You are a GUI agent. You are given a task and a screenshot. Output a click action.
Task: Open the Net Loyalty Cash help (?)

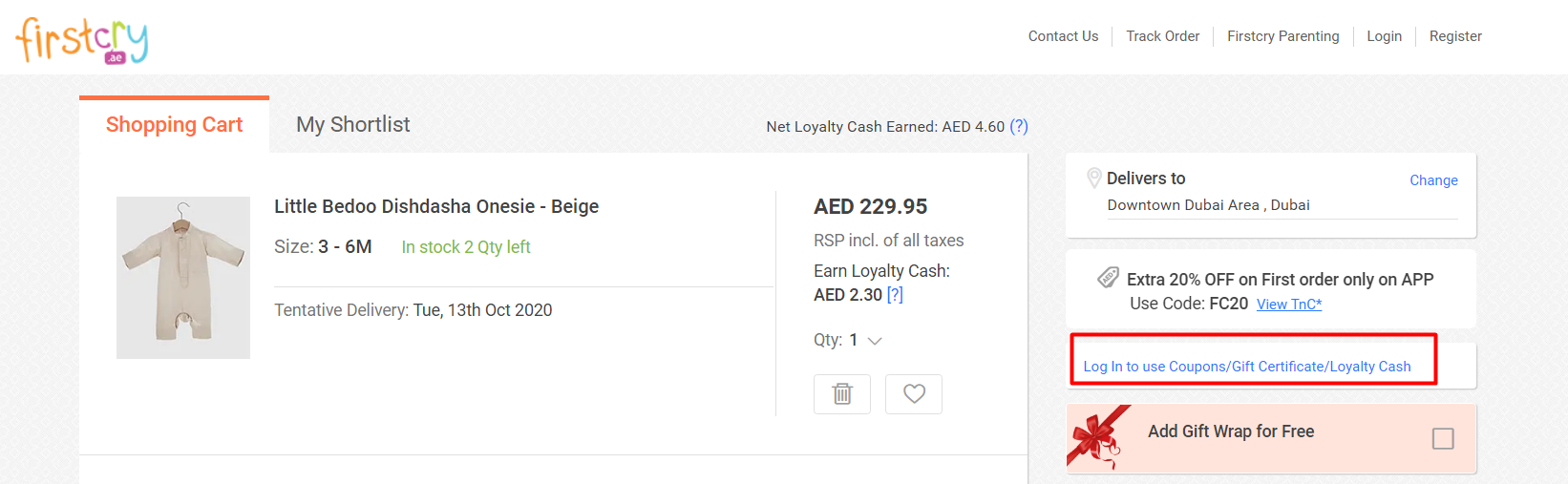click(1019, 126)
